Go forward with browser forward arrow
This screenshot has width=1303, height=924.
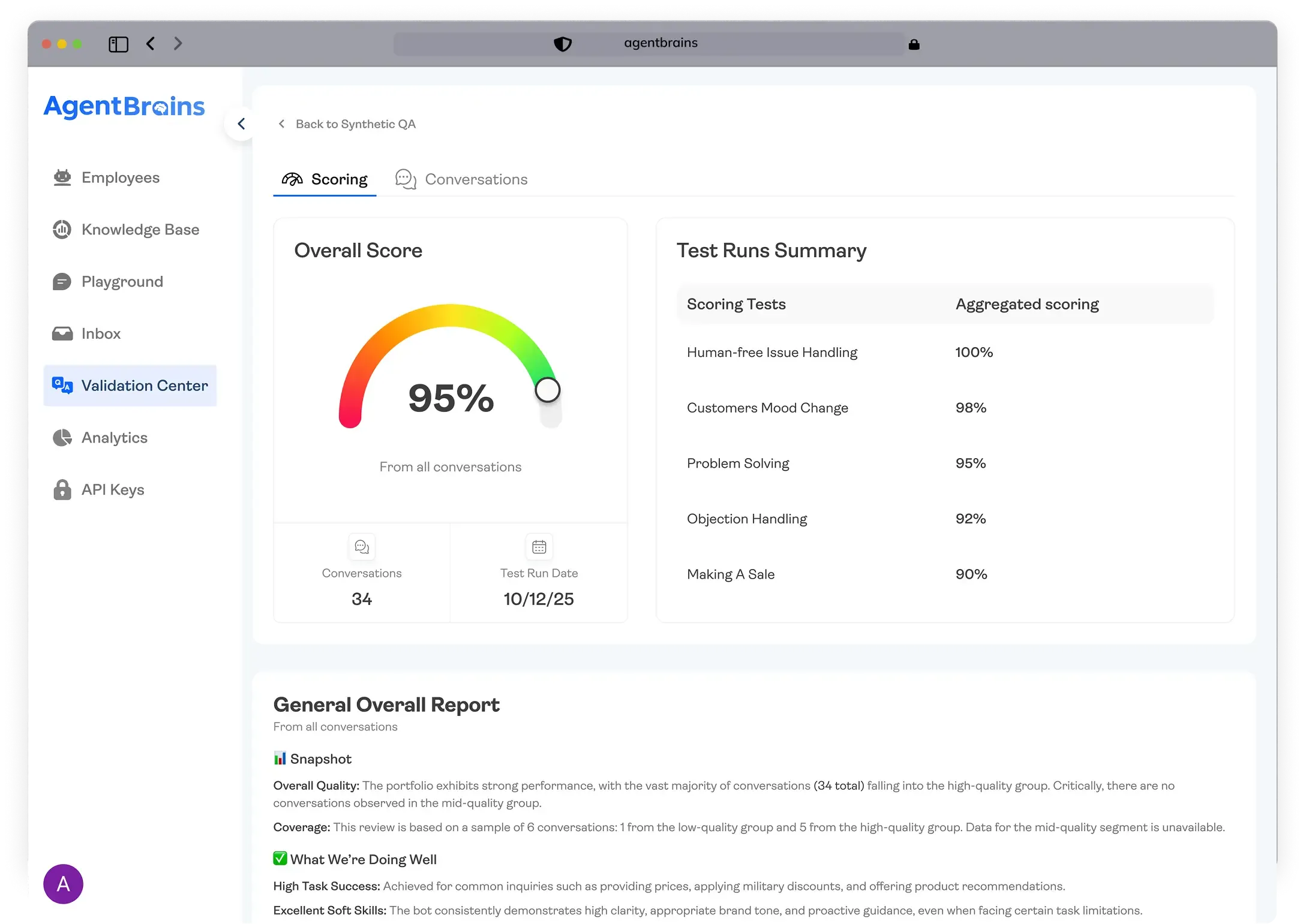click(x=178, y=44)
